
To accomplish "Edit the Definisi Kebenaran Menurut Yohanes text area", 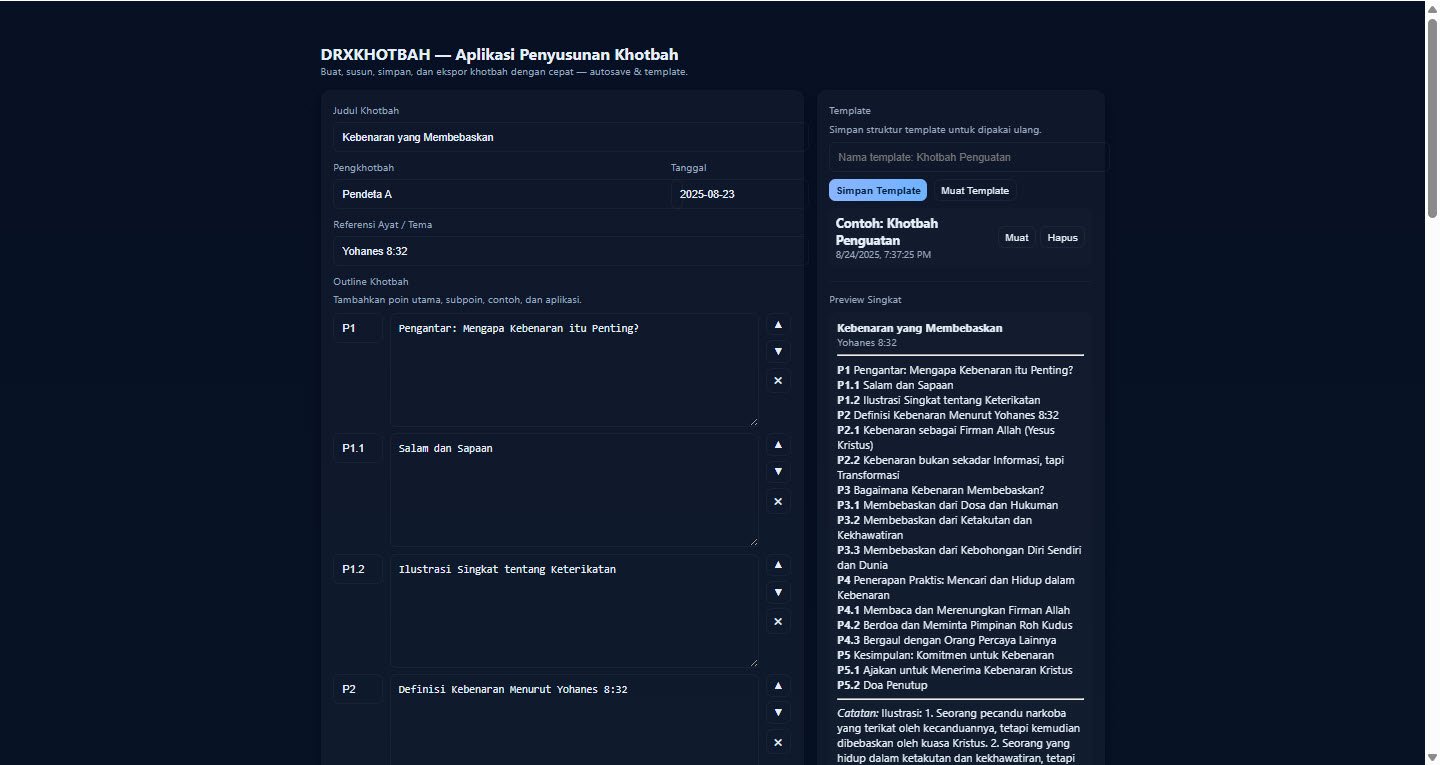I will [574, 720].
